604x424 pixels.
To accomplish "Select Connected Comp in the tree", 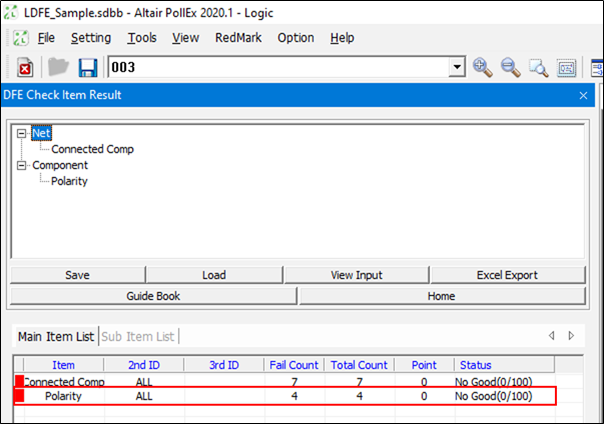I will (92, 149).
